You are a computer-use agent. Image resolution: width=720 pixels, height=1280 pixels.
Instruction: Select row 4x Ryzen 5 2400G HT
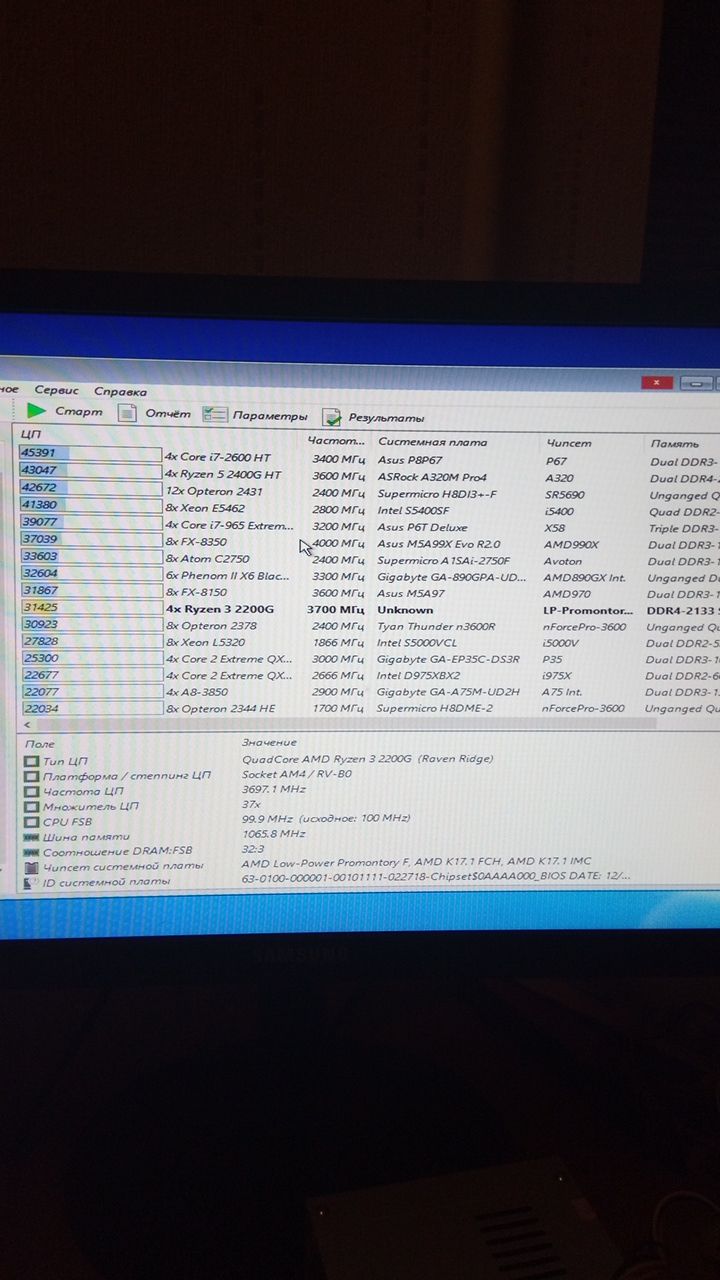223,474
